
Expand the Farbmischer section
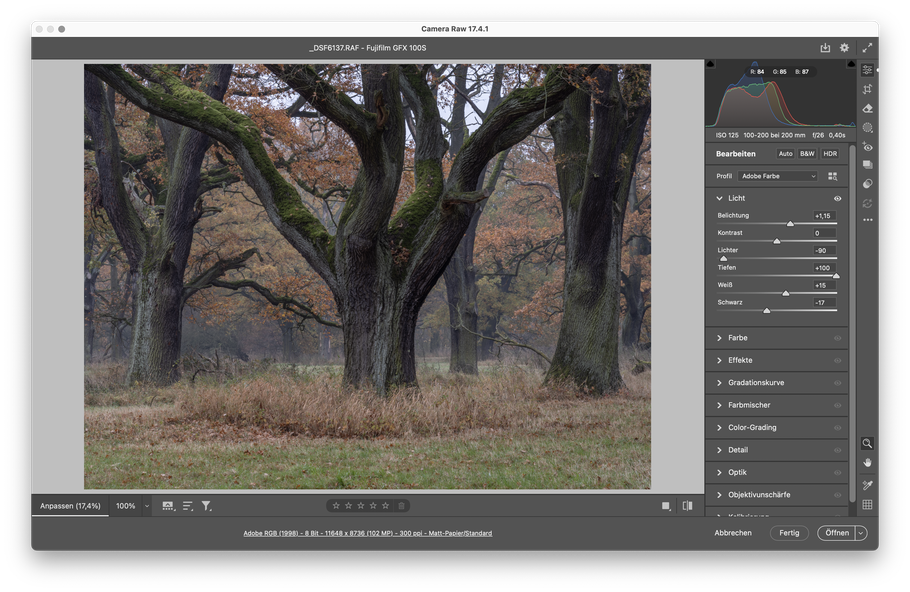click(720, 405)
